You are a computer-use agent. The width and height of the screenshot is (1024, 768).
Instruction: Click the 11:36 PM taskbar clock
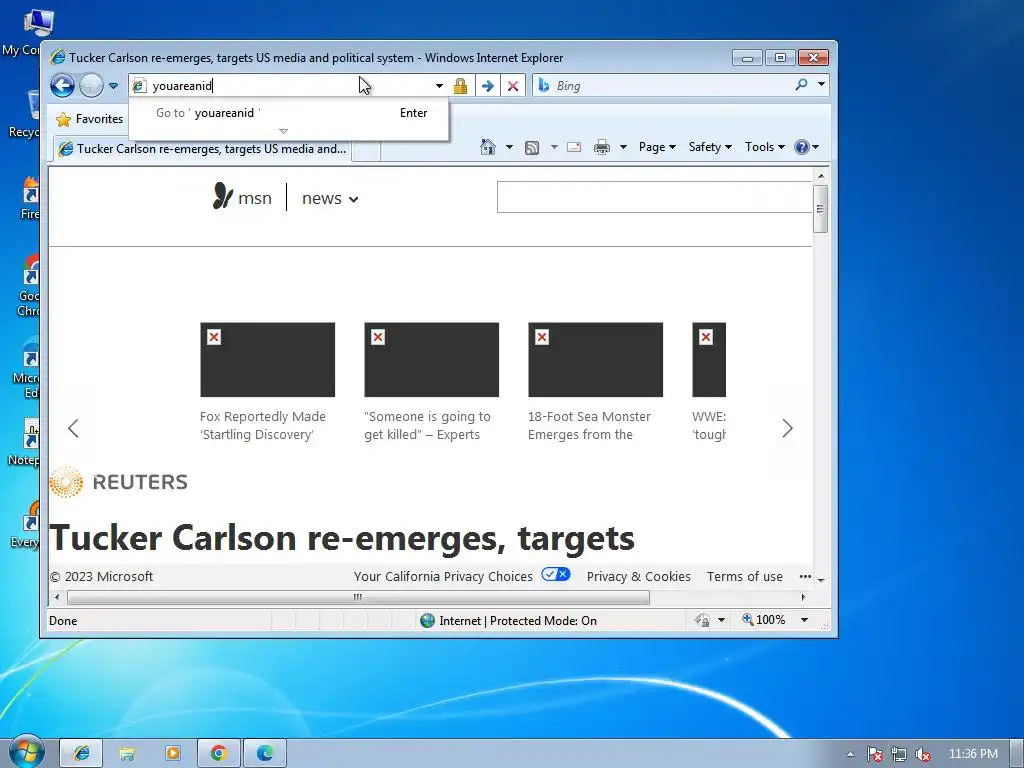[x=973, y=754]
